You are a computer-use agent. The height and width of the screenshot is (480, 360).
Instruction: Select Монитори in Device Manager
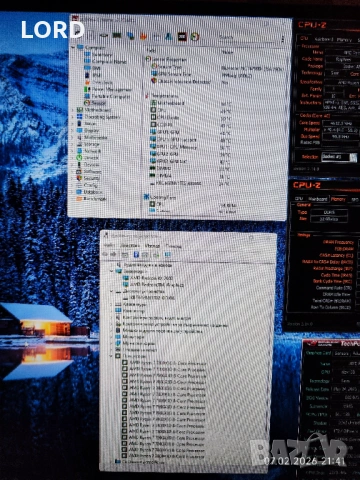[x=131, y=337]
